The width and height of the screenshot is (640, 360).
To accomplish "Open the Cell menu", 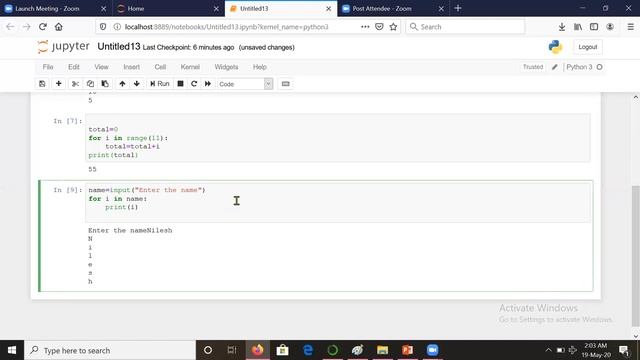I will [x=160, y=67].
